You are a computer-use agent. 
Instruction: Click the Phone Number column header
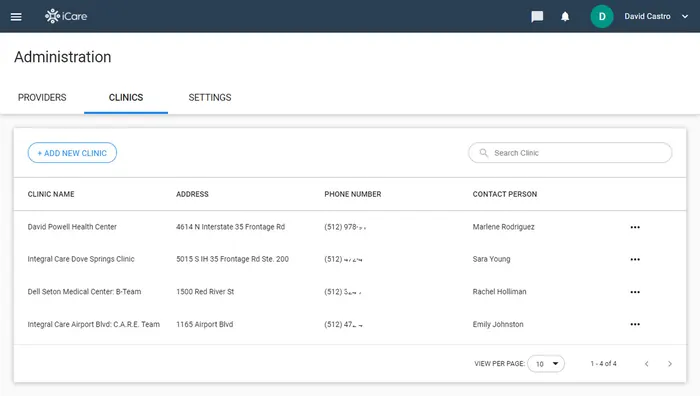pyautogui.click(x=353, y=194)
